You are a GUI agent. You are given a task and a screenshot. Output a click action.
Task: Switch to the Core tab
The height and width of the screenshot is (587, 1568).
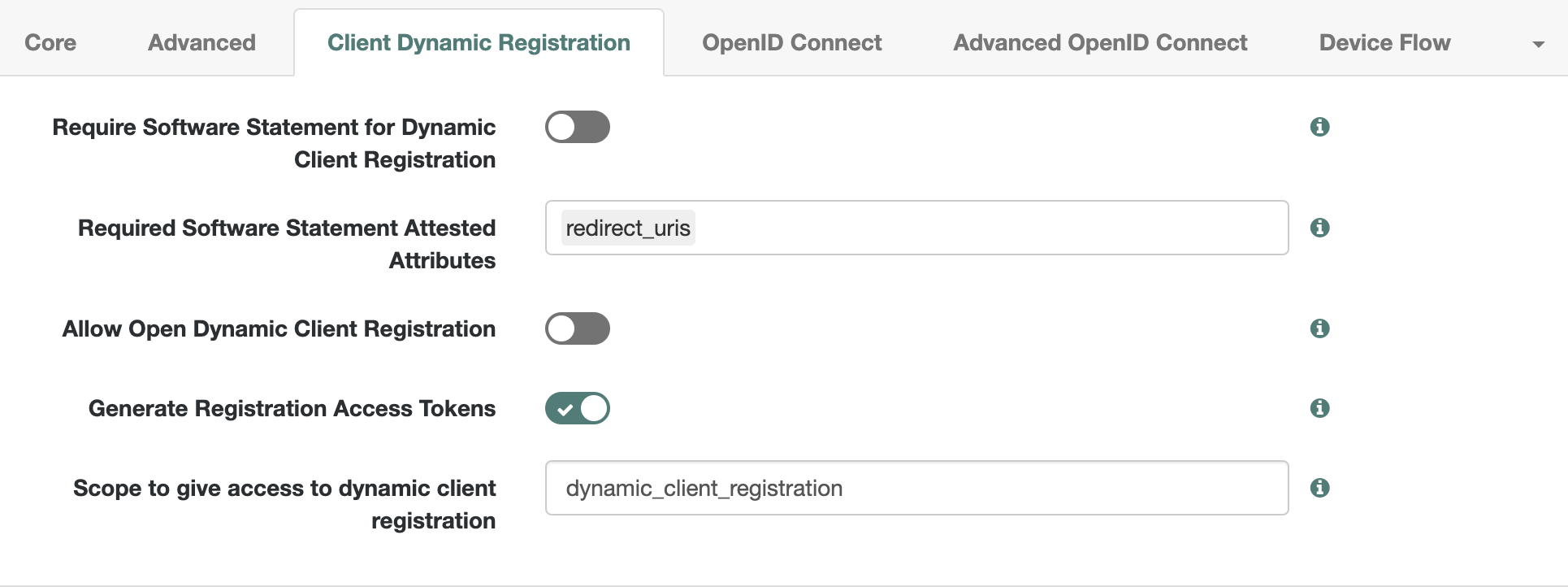pos(50,43)
